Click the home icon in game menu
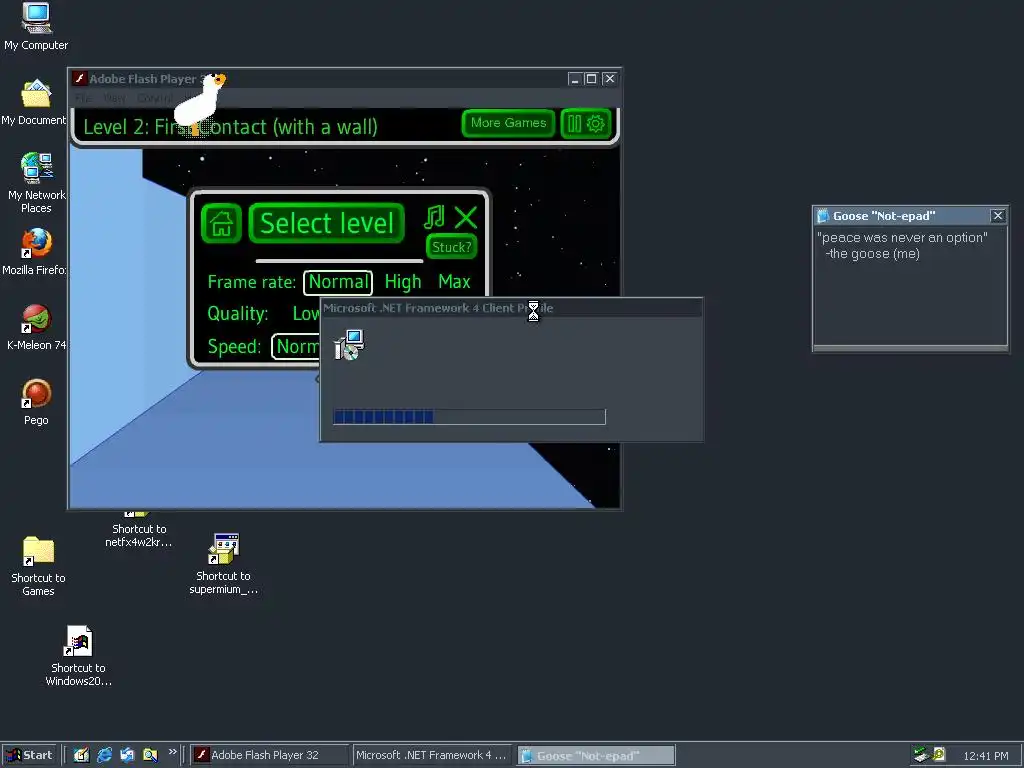 point(221,223)
